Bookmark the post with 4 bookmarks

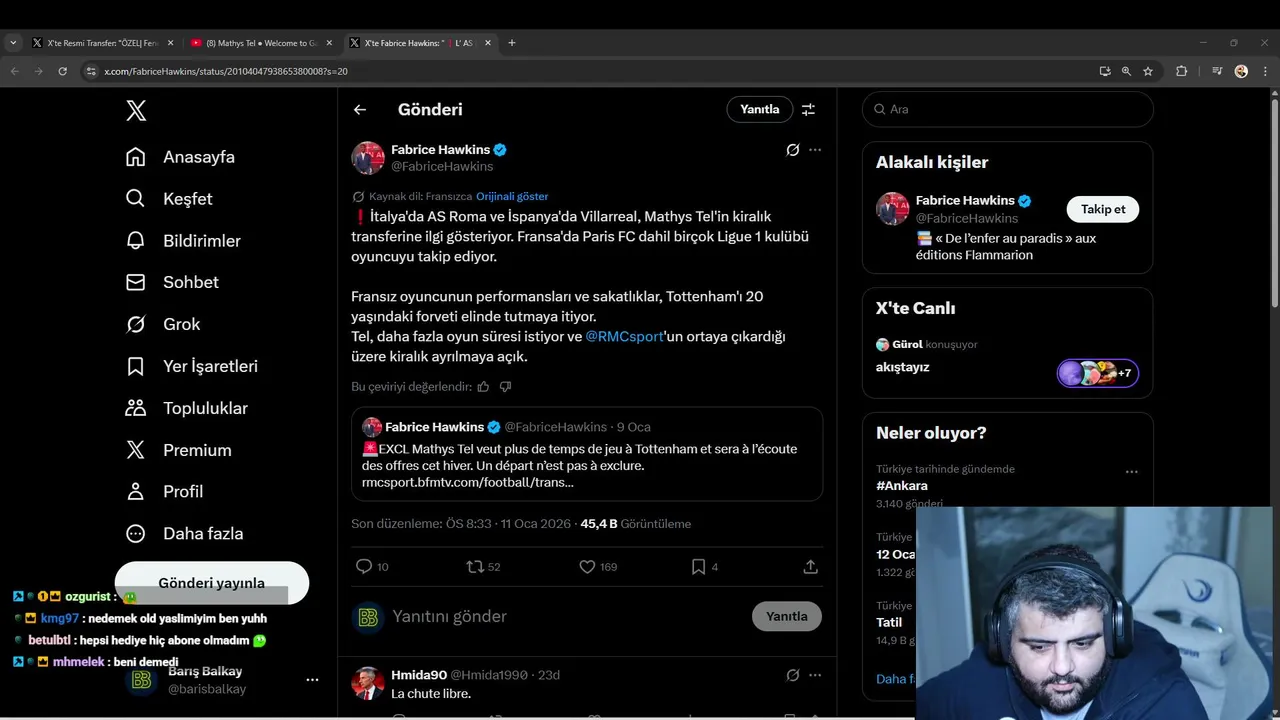pyautogui.click(x=698, y=567)
